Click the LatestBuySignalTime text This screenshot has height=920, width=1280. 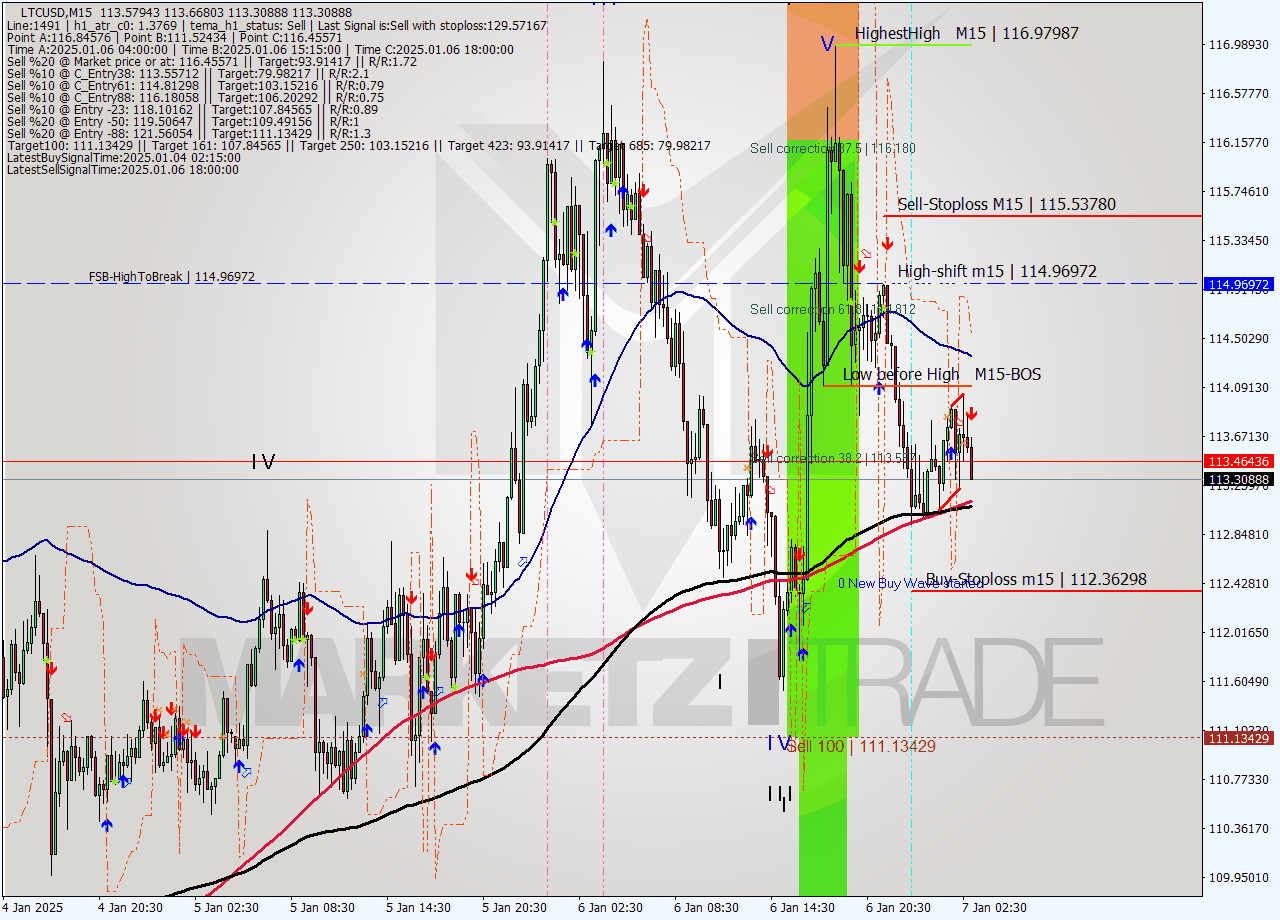click(123, 157)
